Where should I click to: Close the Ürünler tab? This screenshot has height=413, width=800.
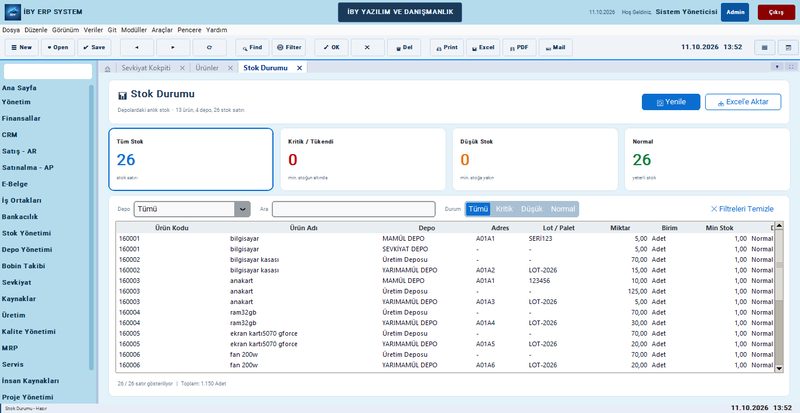click(x=230, y=68)
